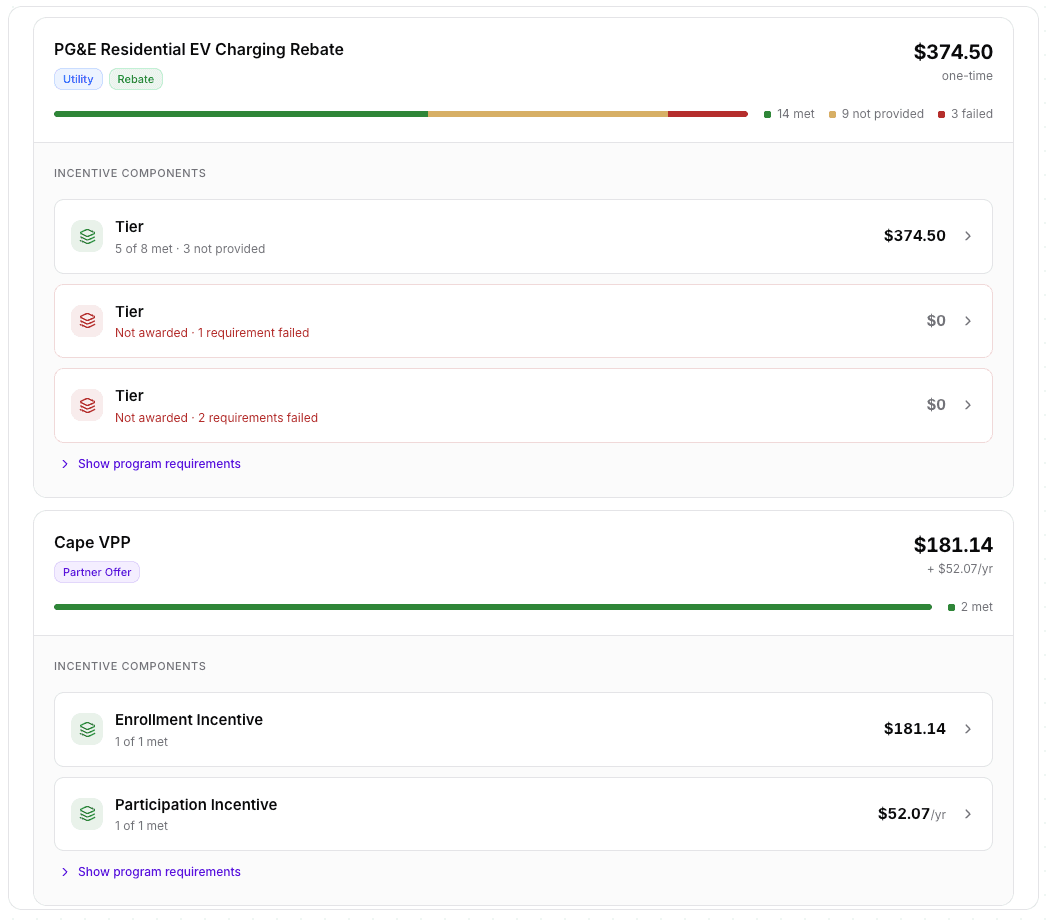The height and width of the screenshot is (923, 1048).
Task: Click the '14 met' legend text
Action: coord(795,114)
